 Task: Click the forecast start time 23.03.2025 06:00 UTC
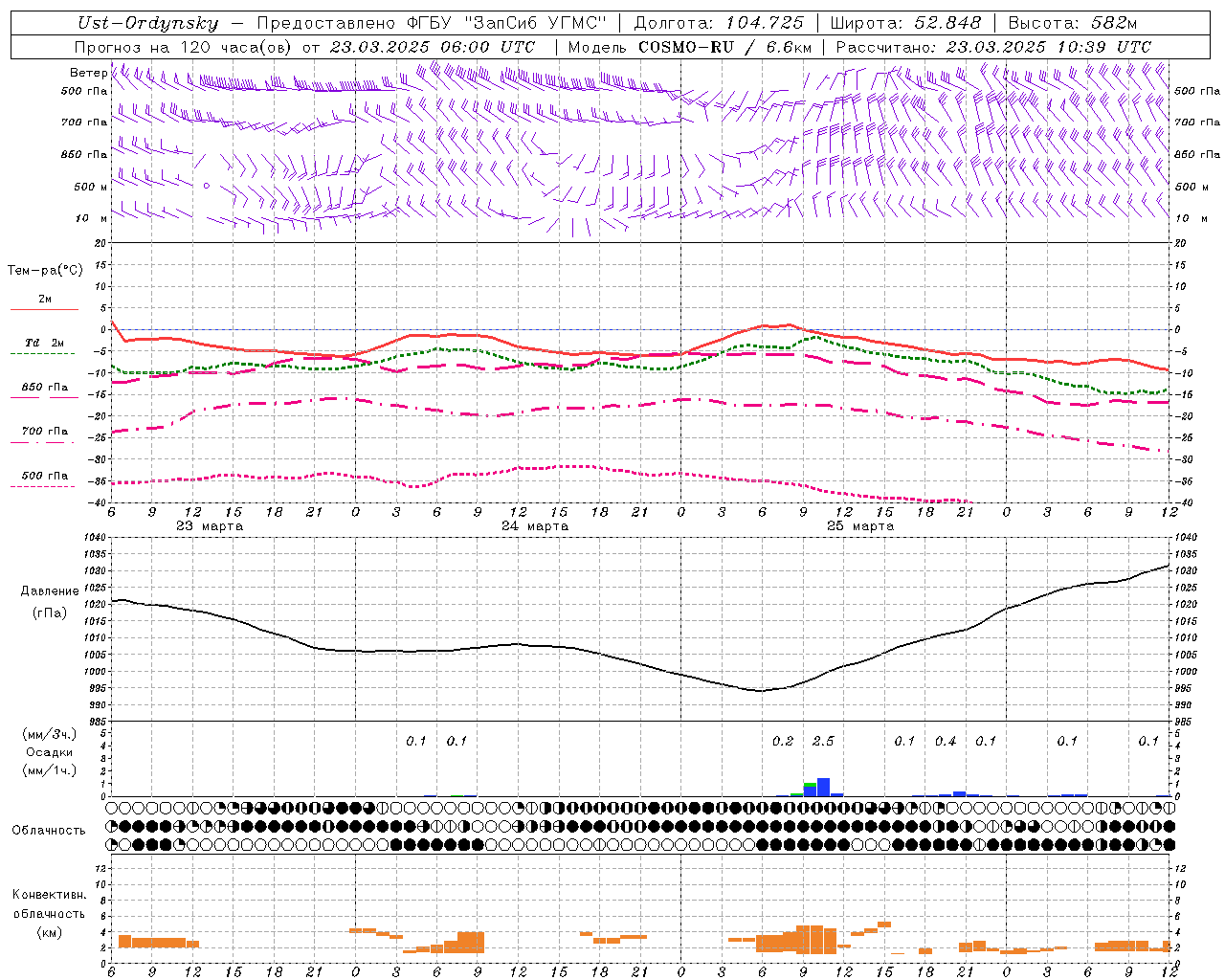coord(432,47)
